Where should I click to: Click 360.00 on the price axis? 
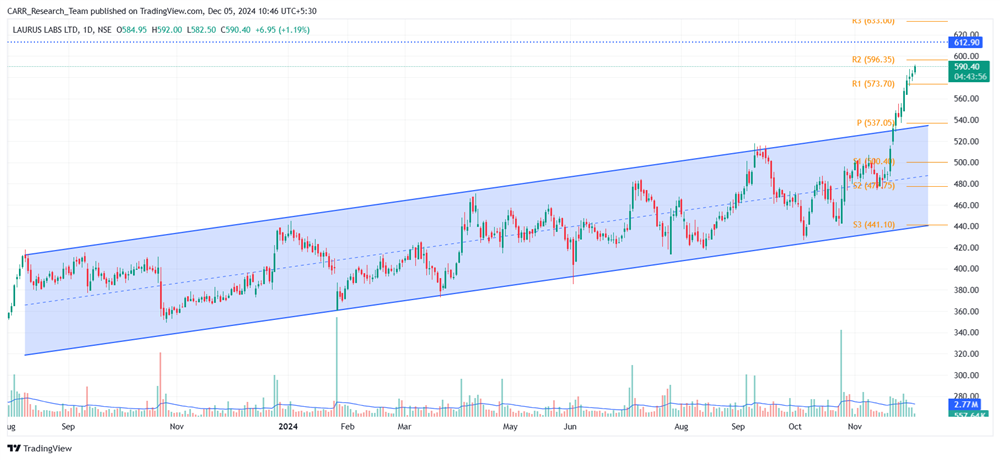pos(966,311)
